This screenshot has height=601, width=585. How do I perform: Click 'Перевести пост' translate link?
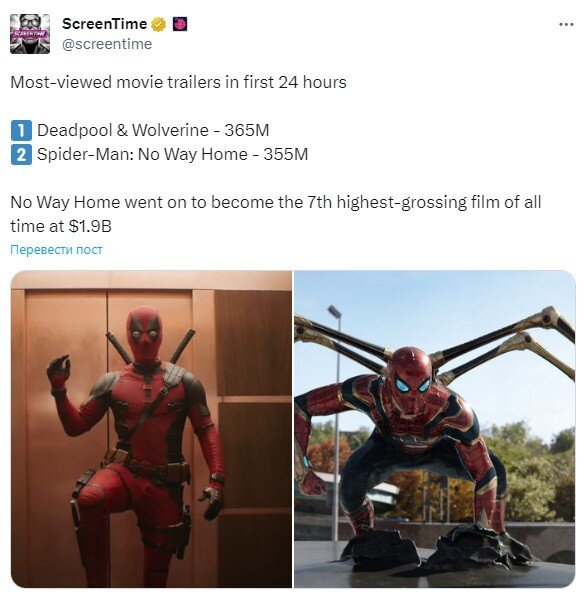pos(56,250)
